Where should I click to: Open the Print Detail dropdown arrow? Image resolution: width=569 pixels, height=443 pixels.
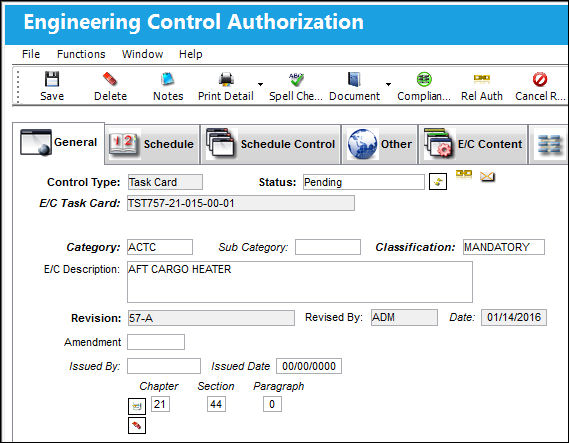coord(260,84)
